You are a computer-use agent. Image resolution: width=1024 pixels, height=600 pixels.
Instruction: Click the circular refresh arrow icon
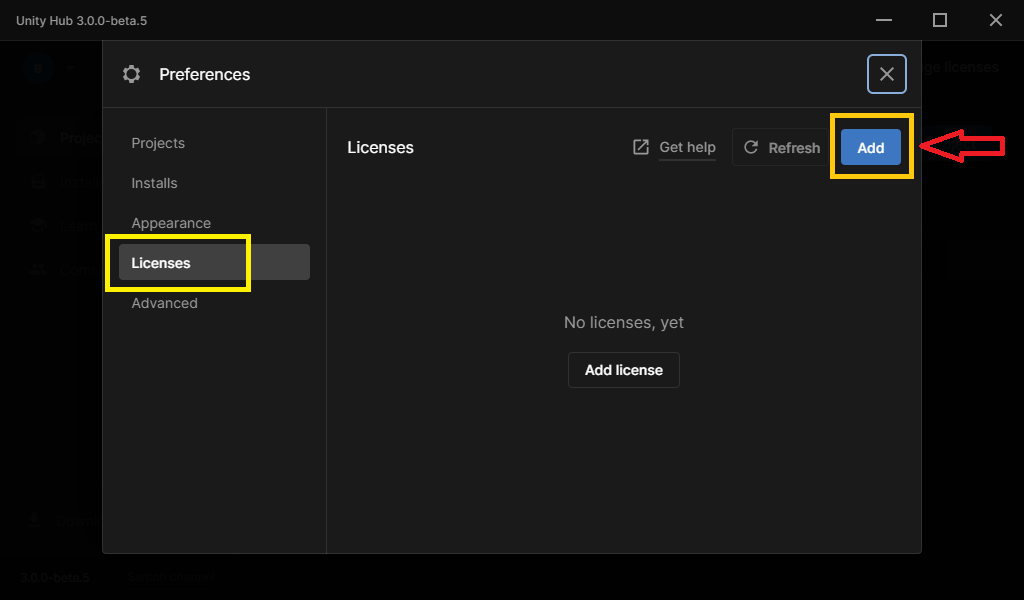751,148
